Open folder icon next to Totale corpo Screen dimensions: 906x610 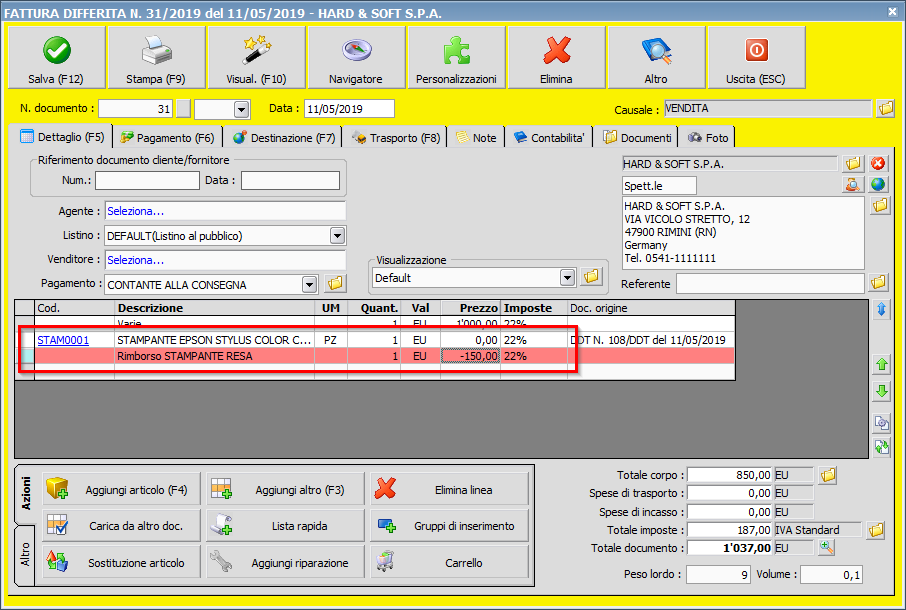tap(828, 475)
